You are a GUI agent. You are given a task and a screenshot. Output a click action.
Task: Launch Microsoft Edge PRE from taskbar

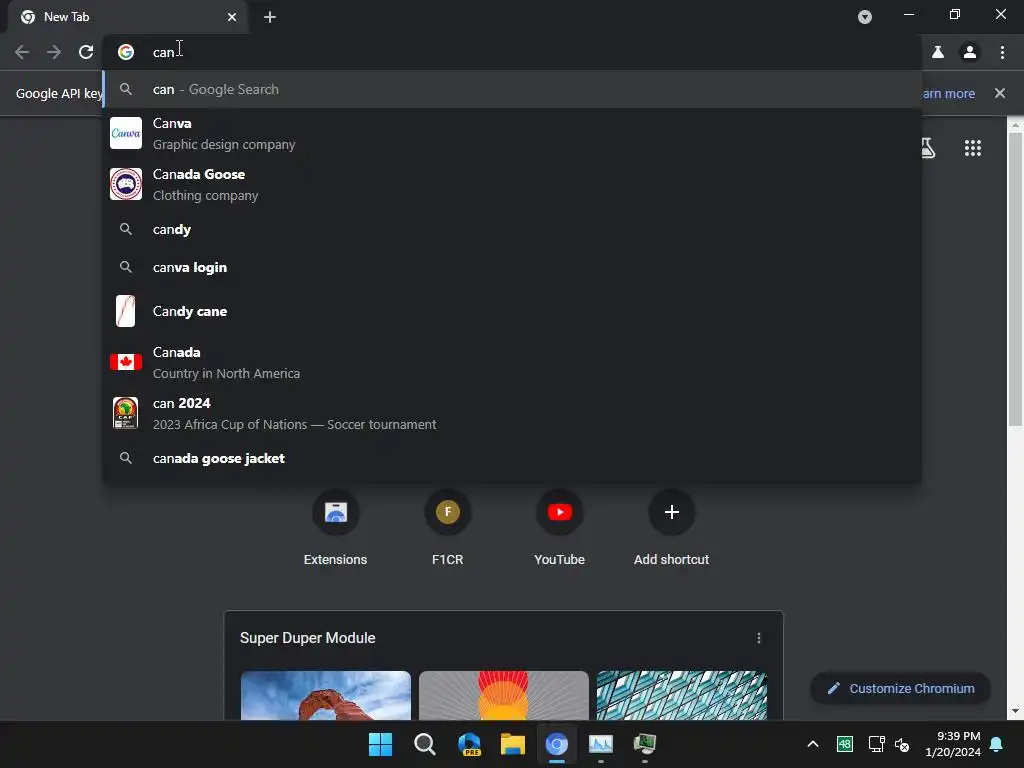[469, 744]
